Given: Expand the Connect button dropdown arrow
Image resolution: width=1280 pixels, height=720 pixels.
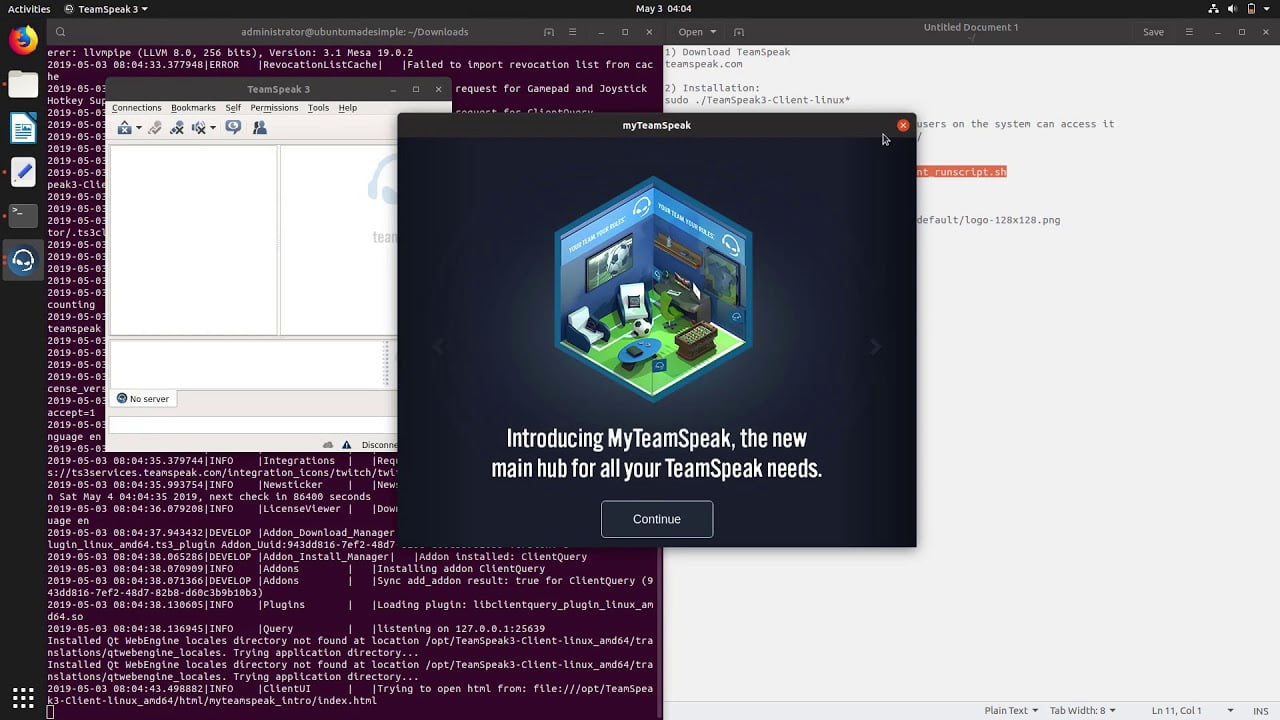Looking at the screenshot, I should [138, 128].
